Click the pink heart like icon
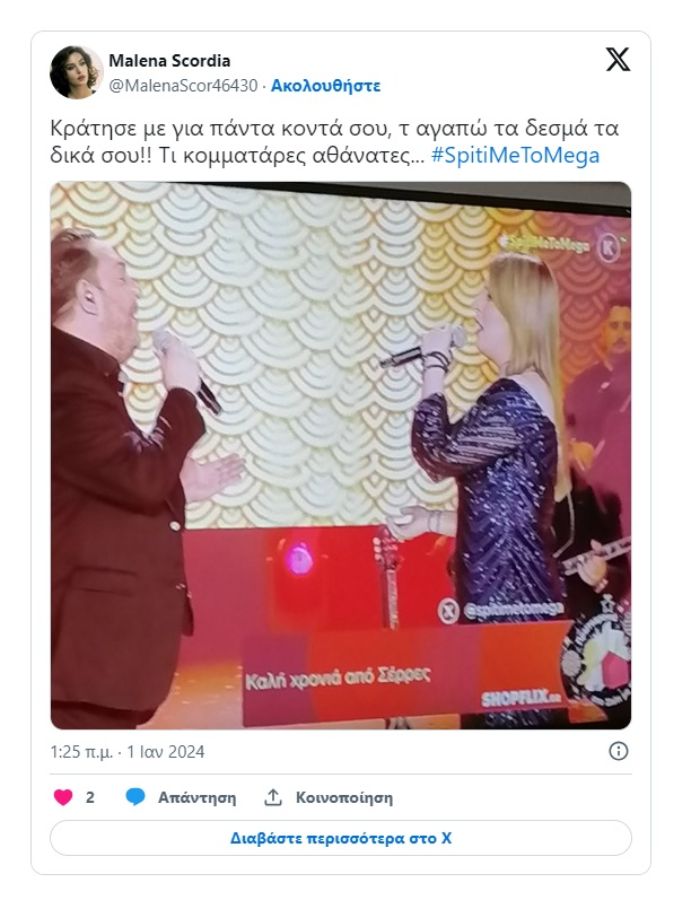 tap(63, 797)
